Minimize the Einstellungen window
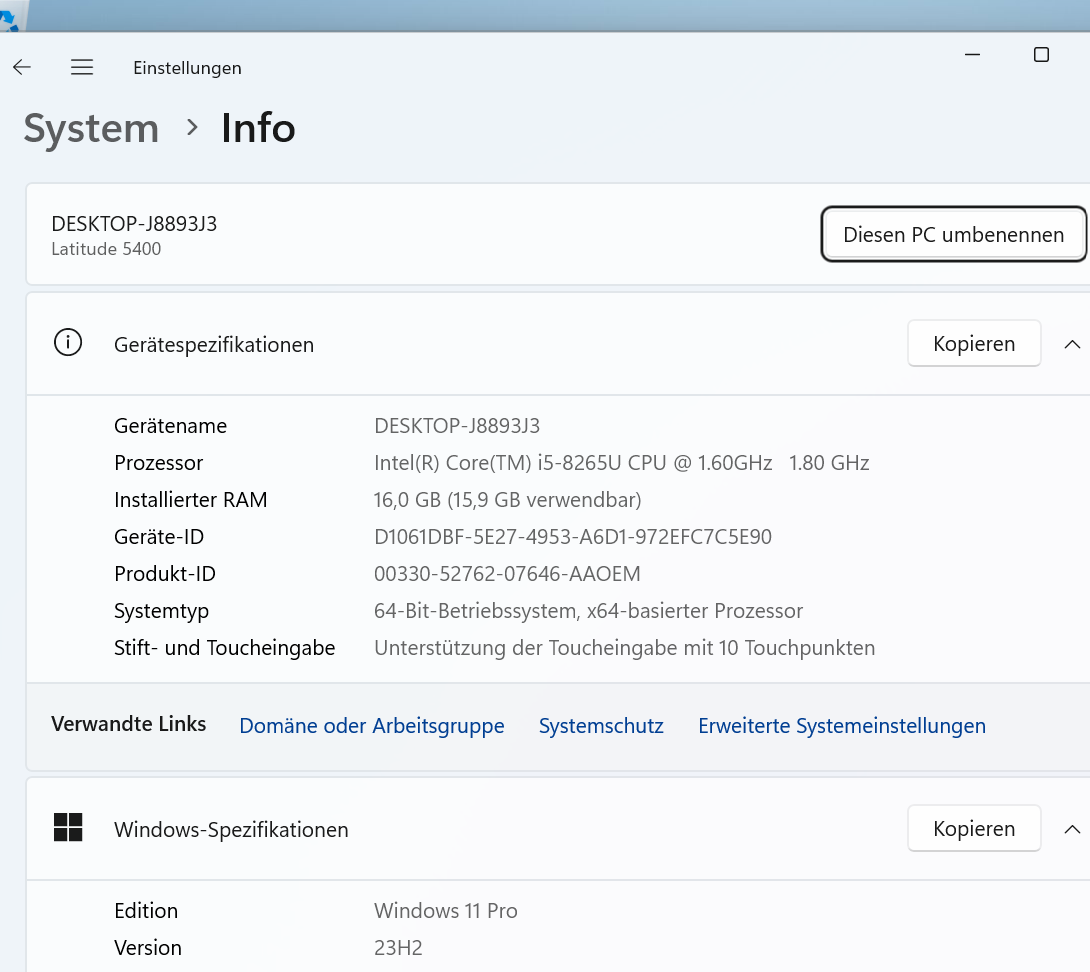 (x=973, y=54)
